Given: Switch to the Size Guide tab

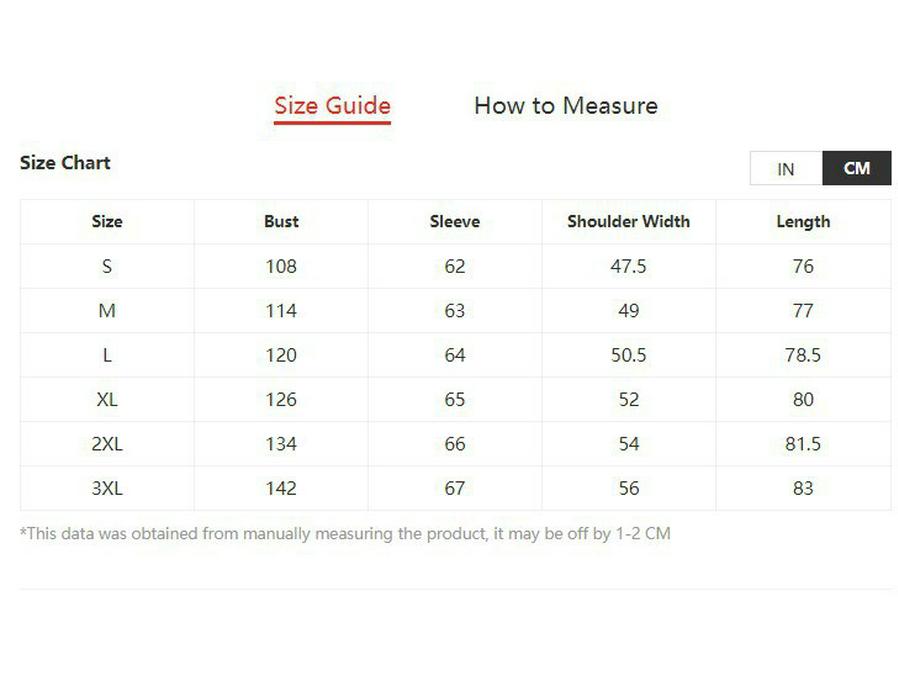Looking at the screenshot, I should [x=332, y=106].
